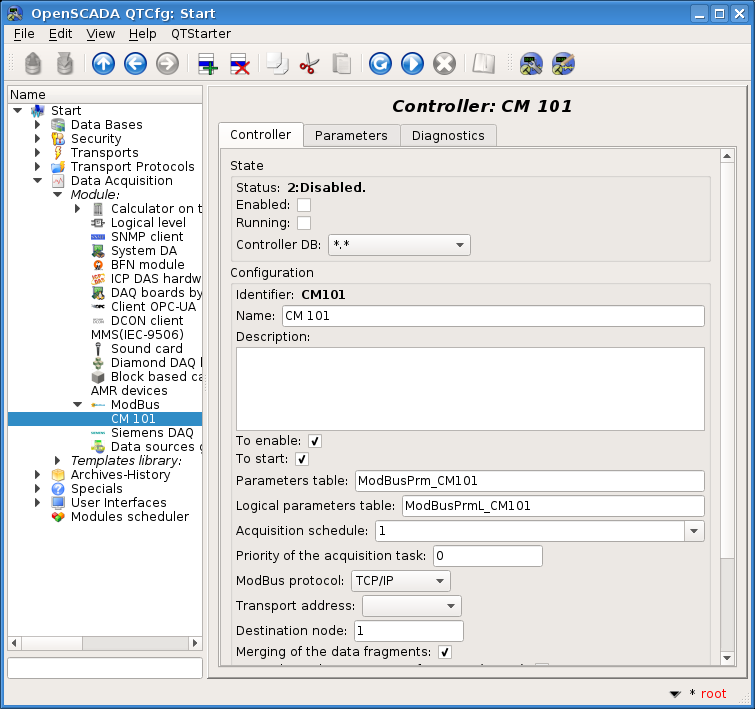755x709 pixels.
Task: Open the View menu
Action: pos(101,34)
